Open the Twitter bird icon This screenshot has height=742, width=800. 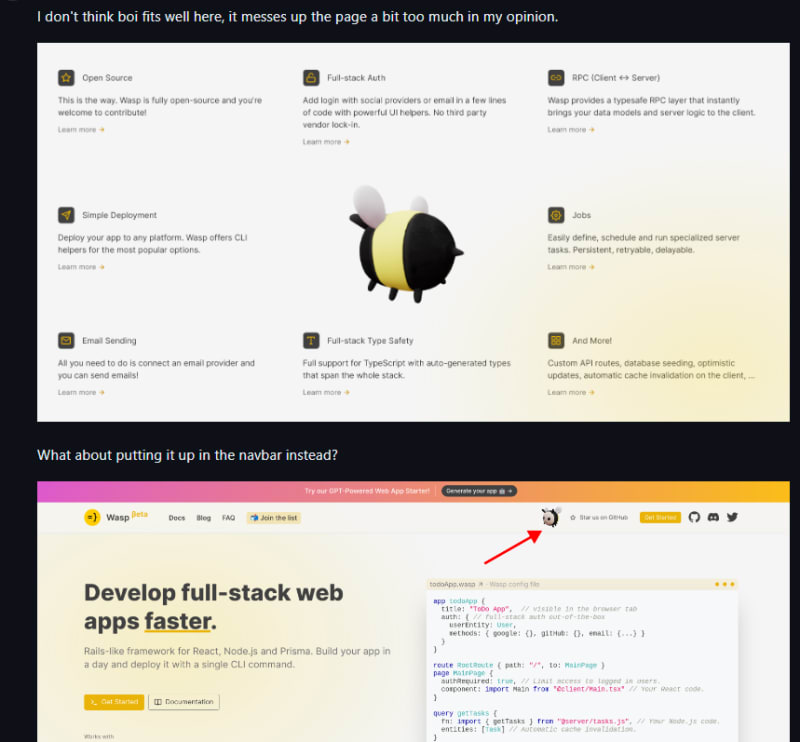pyautogui.click(x=732, y=517)
